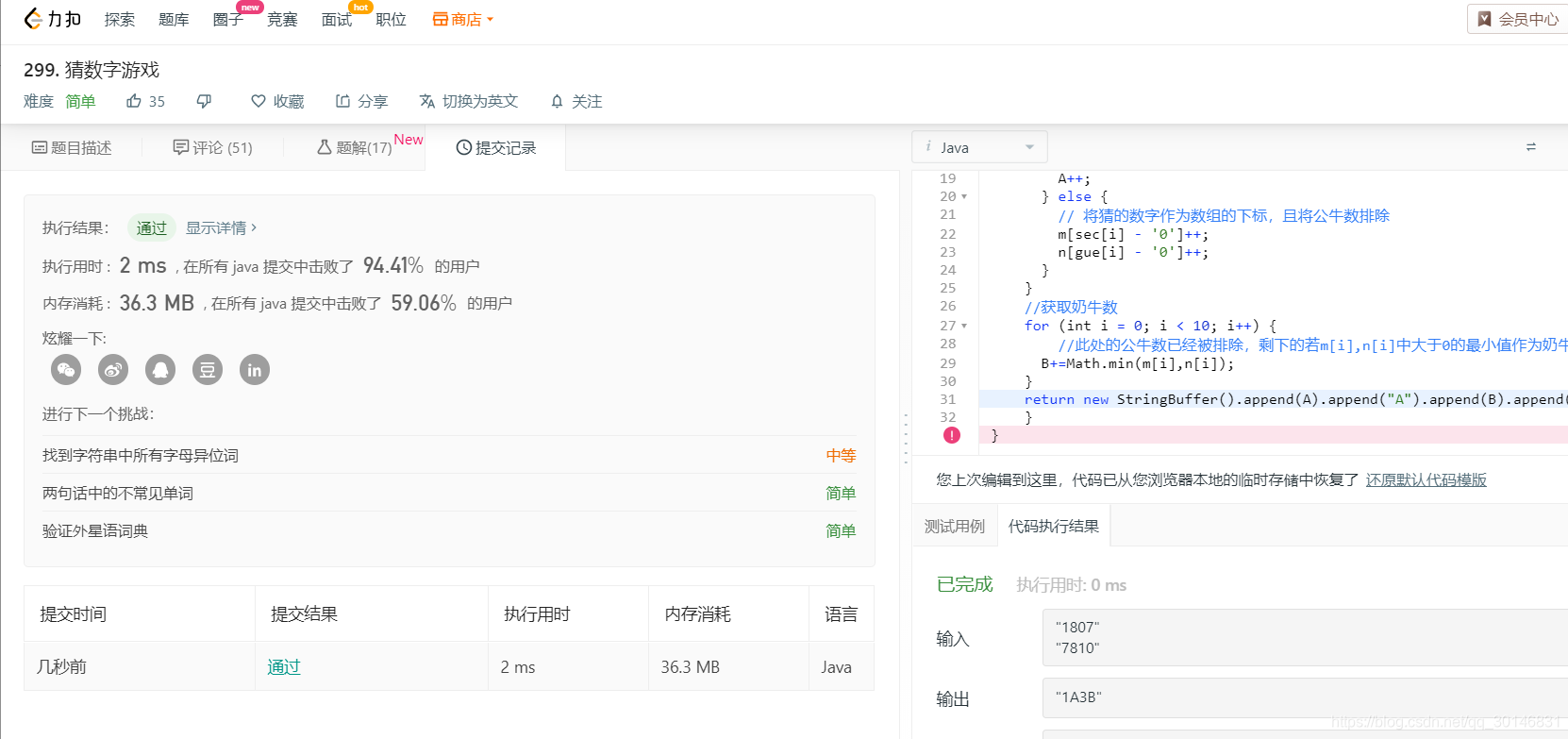Click the 会员中心 membership icon button
This screenshot has width=1568, height=739.
(1518, 19)
